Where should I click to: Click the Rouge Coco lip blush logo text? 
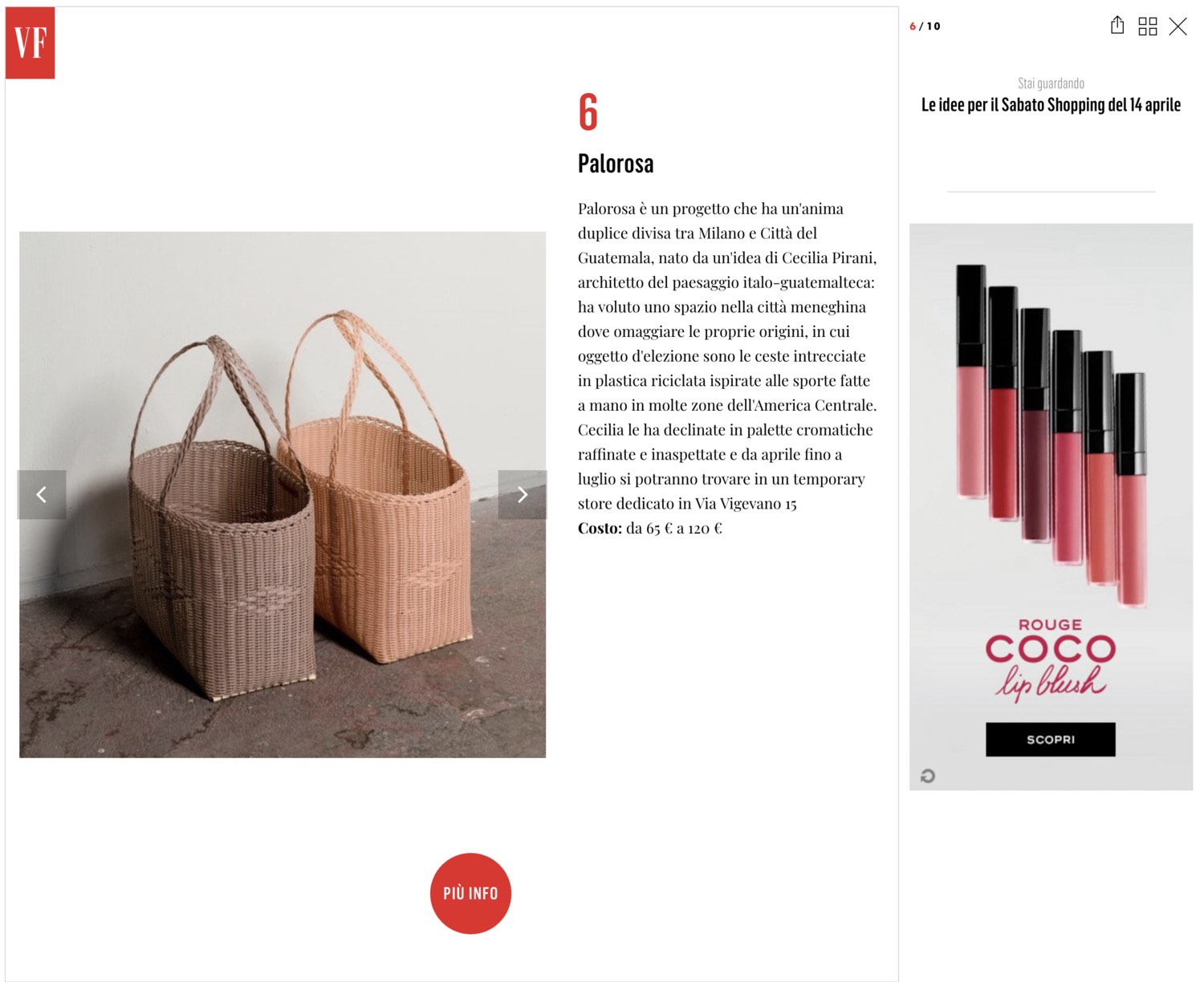1051,659
